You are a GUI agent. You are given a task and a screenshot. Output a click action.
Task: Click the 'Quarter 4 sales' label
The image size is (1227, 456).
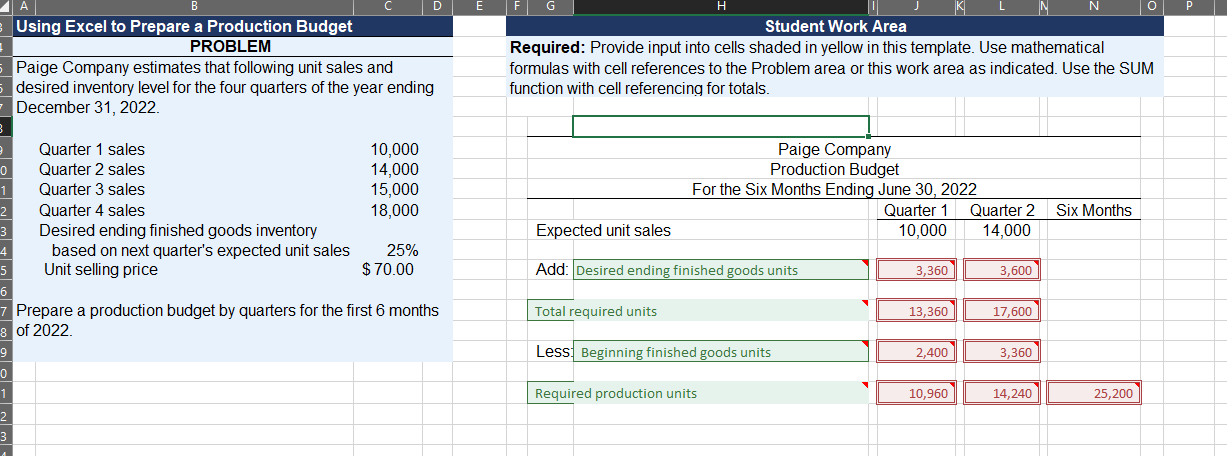91,210
